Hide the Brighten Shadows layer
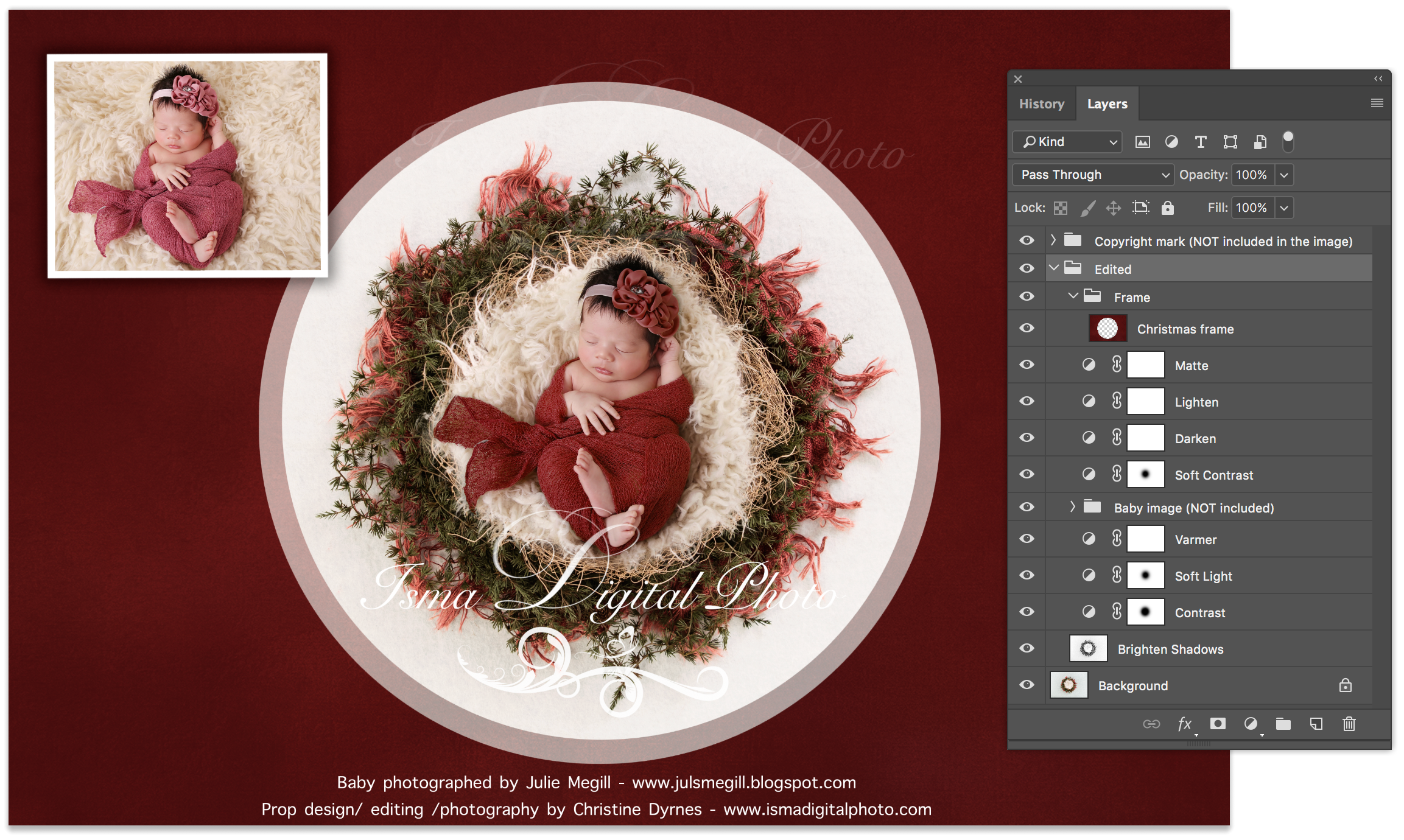The width and height of the screenshot is (1404, 840). click(x=1027, y=649)
